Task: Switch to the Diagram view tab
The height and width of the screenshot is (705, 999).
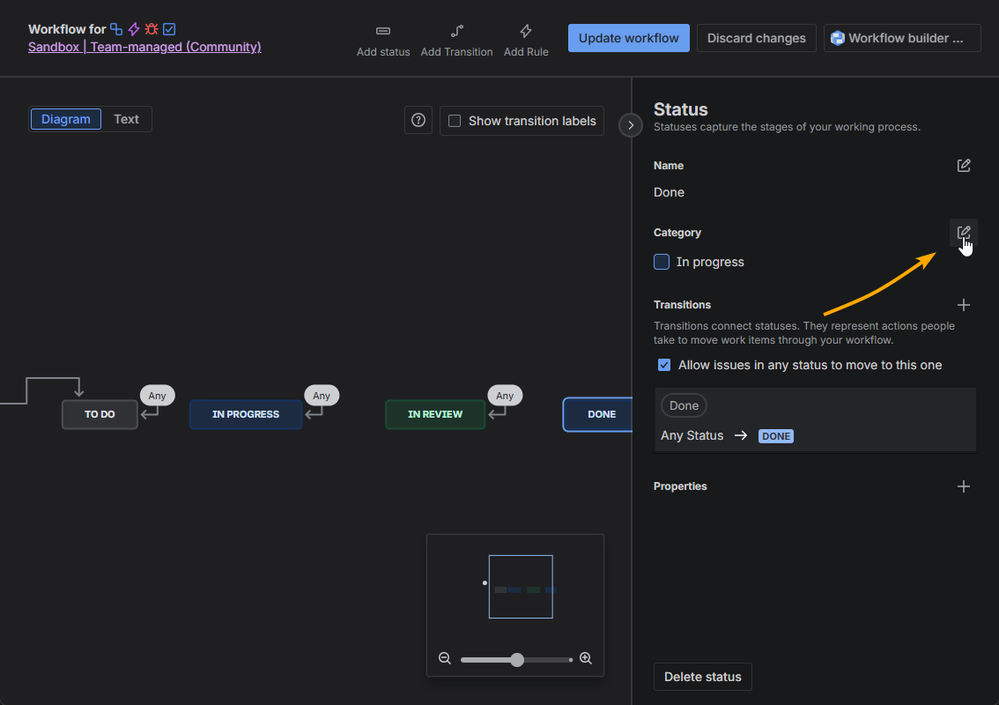Action: [x=66, y=119]
